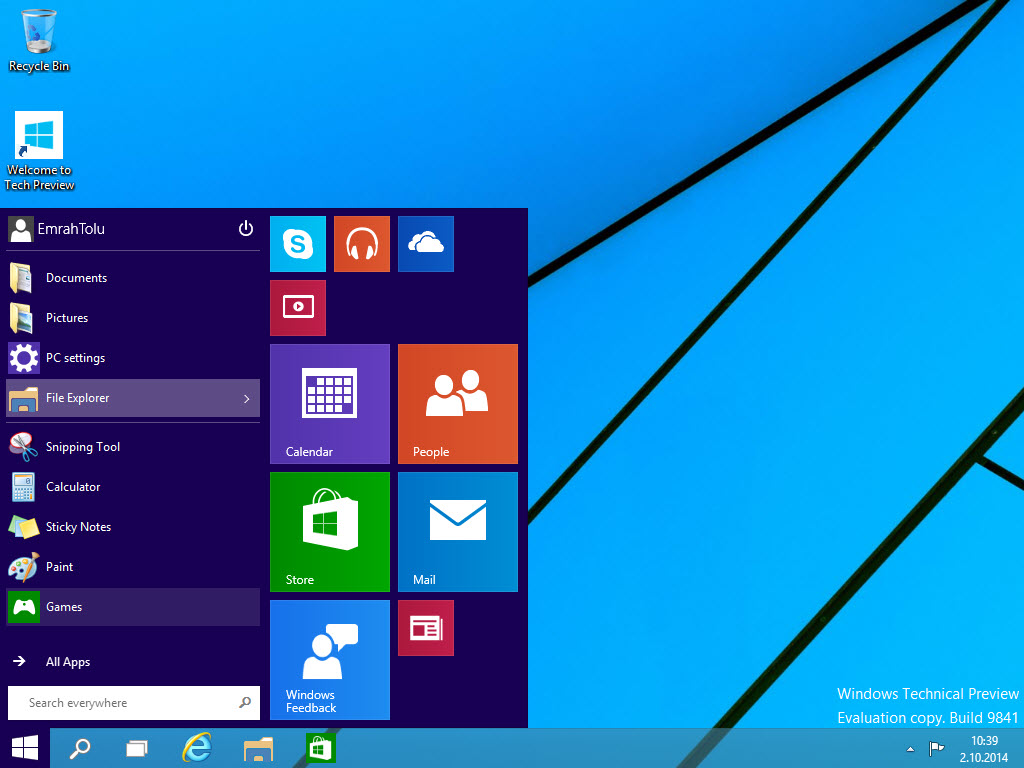Open the News tile
Screen dimensions: 1024x768
pos(426,628)
